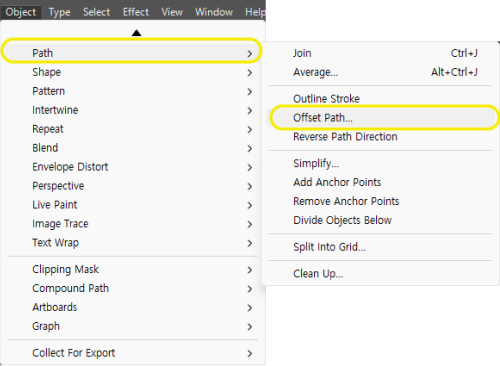The image size is (500, 366).
Task: Open the Type menu
Action: pyautogui.click(x=59, y=12)
